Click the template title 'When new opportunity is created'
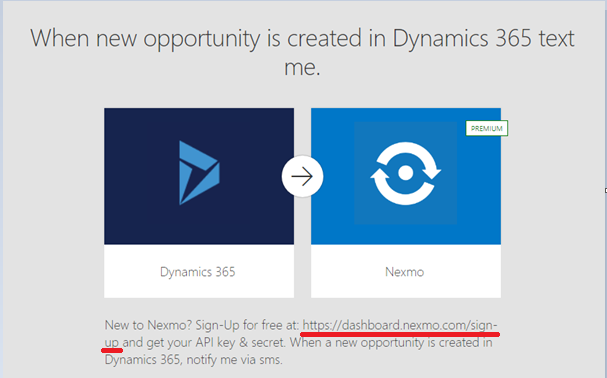 [302, 52]
